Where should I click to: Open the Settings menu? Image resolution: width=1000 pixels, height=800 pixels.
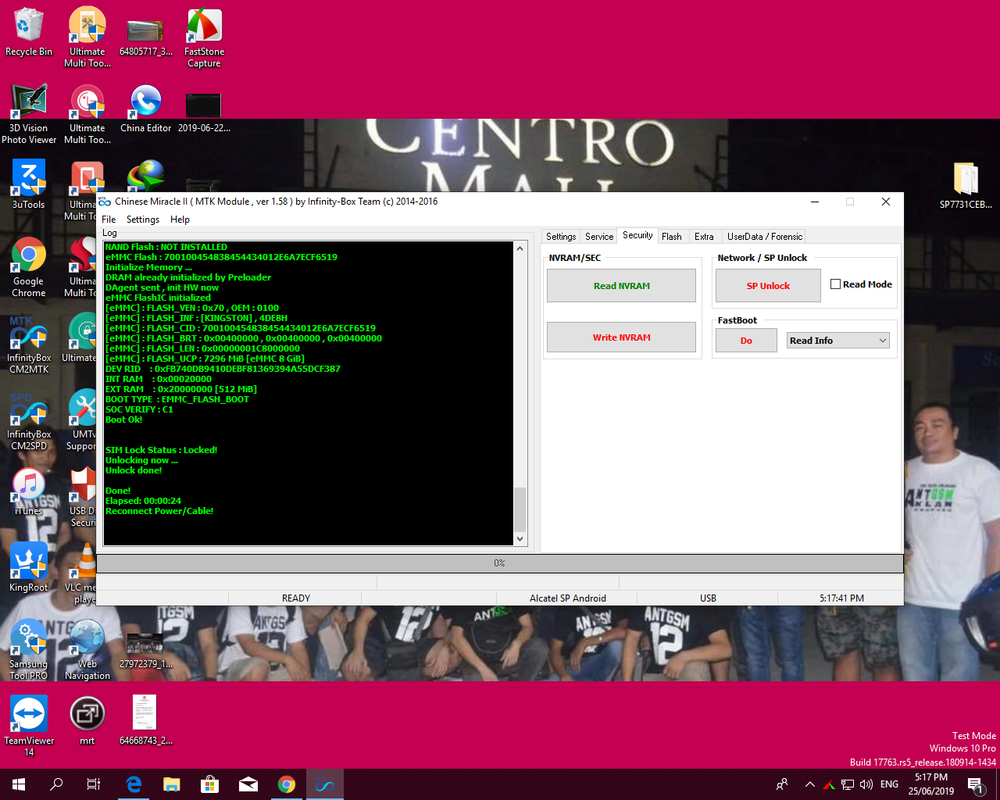tap(143, 219)
